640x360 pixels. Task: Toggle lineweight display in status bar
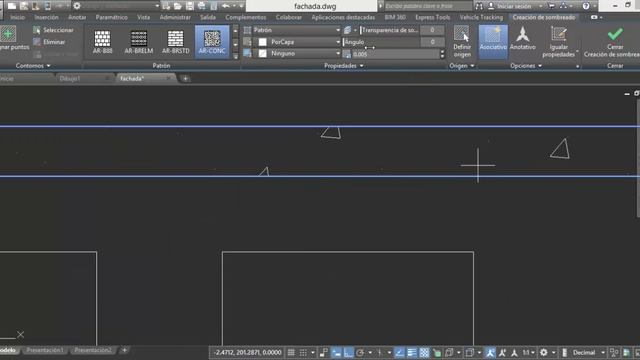[412, 352]
